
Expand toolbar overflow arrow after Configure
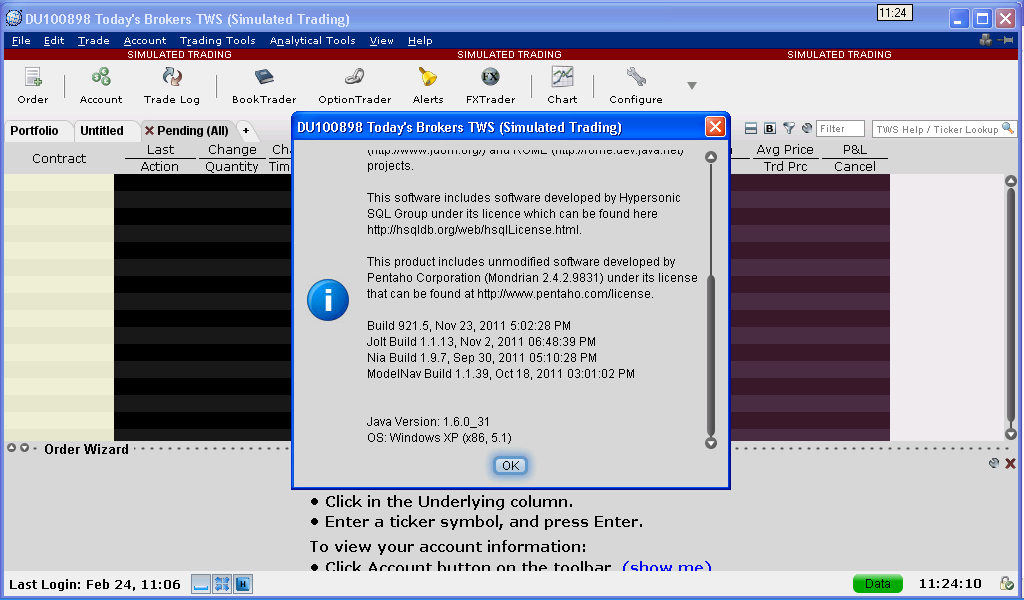(x=692, y=86)
